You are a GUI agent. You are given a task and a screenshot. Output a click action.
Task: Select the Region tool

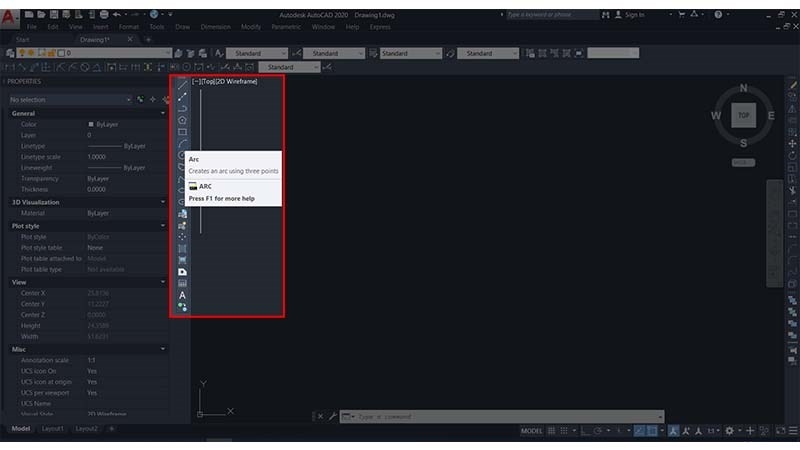pyautogui.click(x=182, y=272)
